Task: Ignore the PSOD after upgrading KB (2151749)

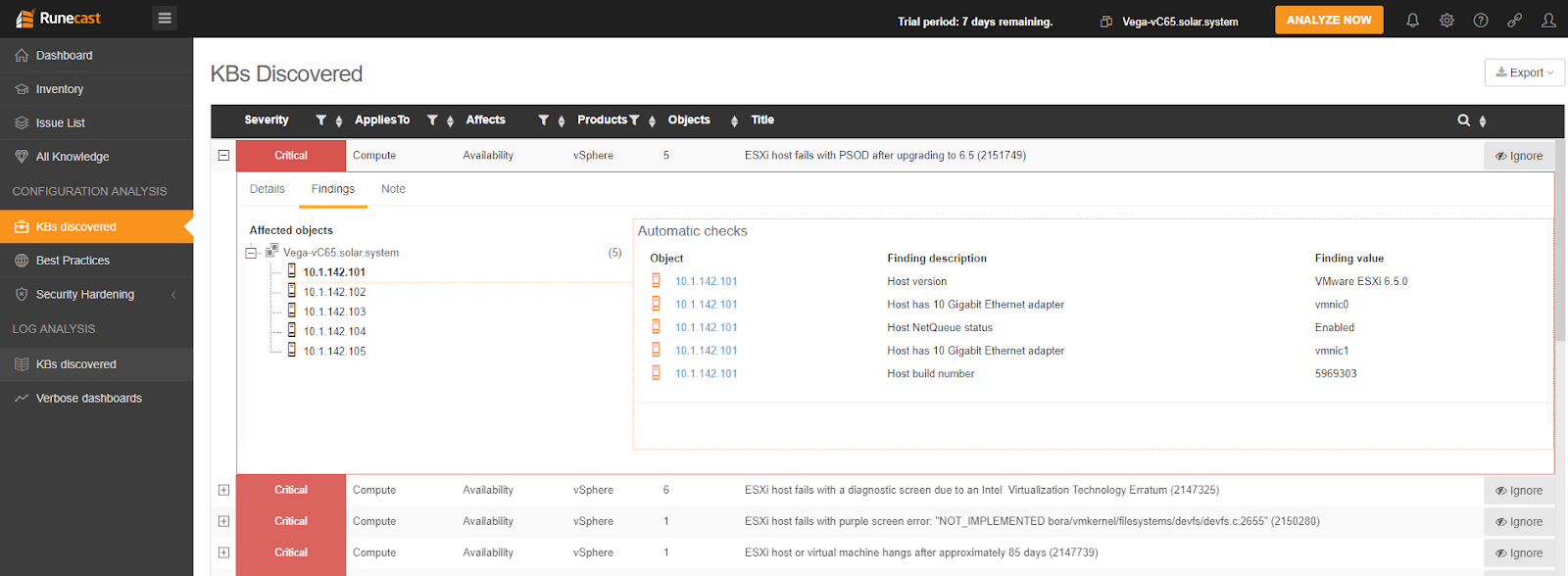Action: (1519, 156)
